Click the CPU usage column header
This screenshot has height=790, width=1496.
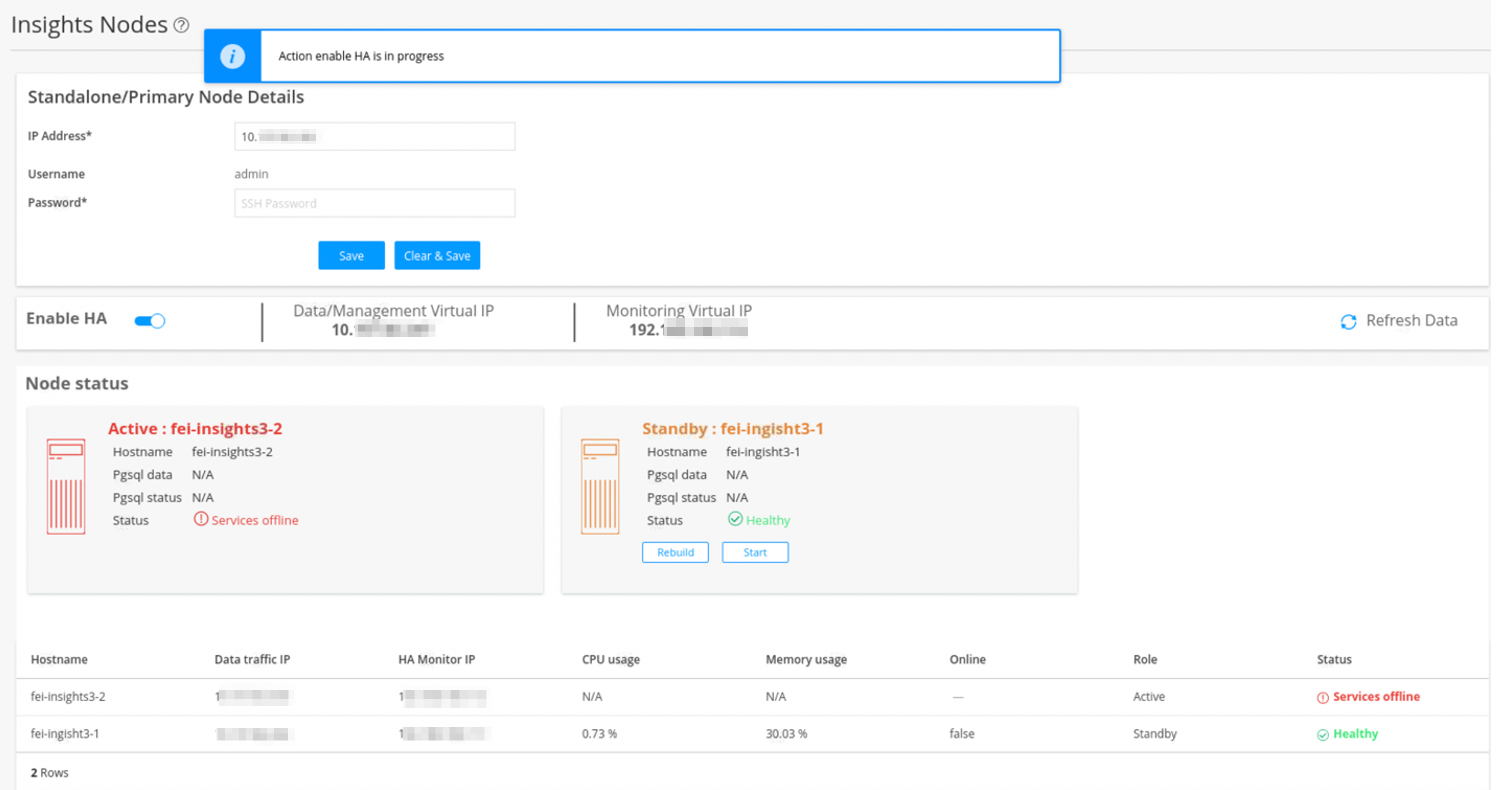pos(610,659)
